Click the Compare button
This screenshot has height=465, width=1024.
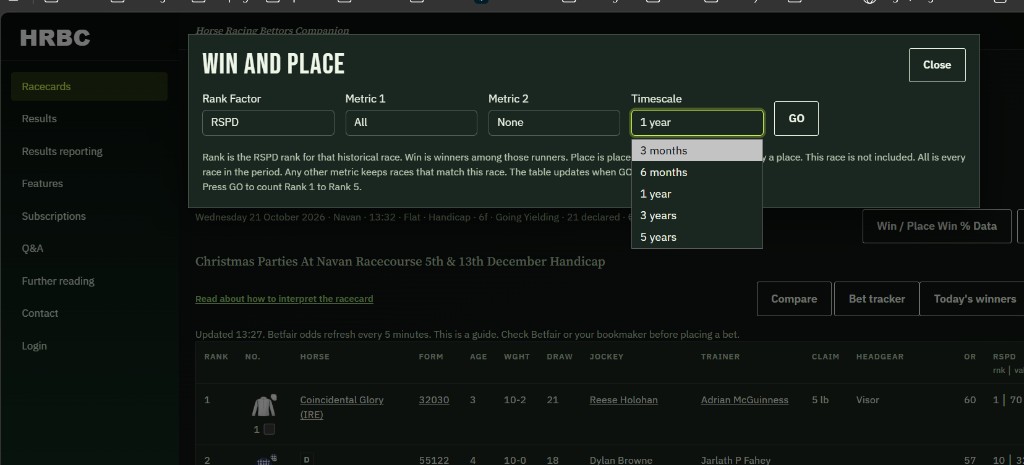click(x=794, y=299)
